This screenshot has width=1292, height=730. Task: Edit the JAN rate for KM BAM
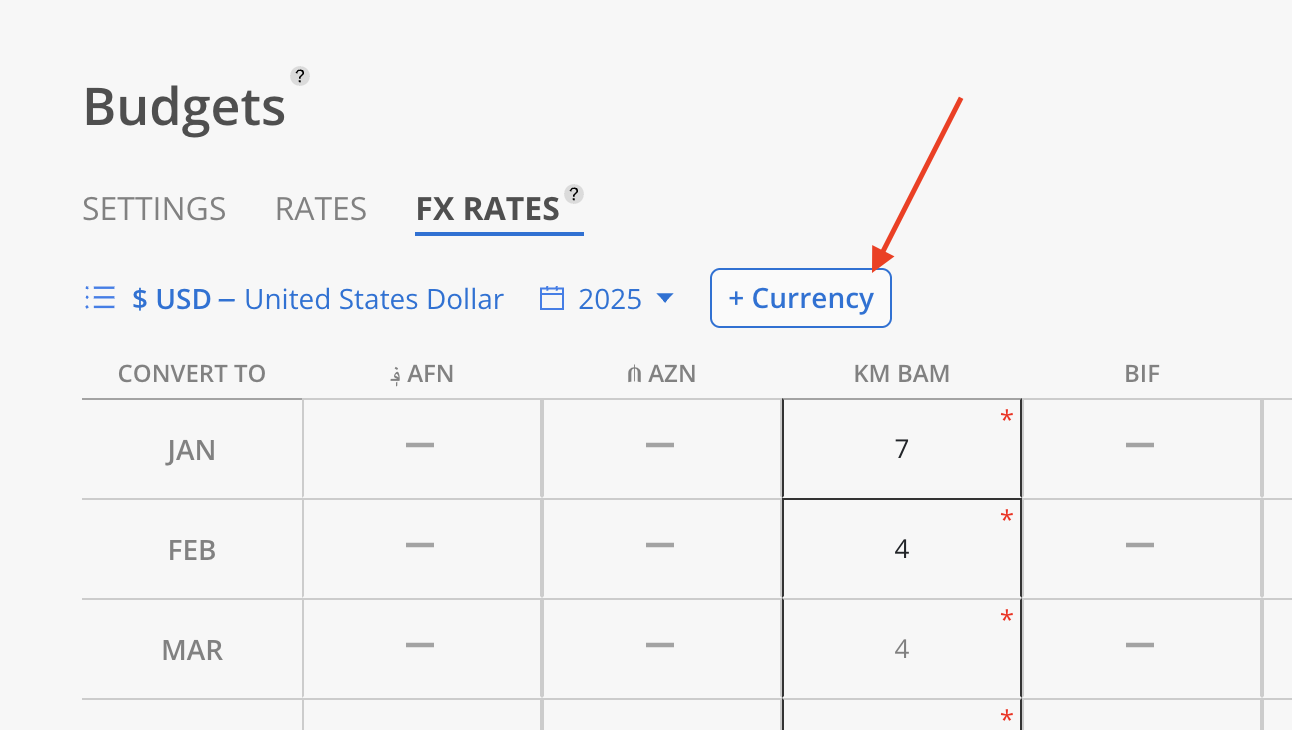pyautogui.click(x=902, y=449)
